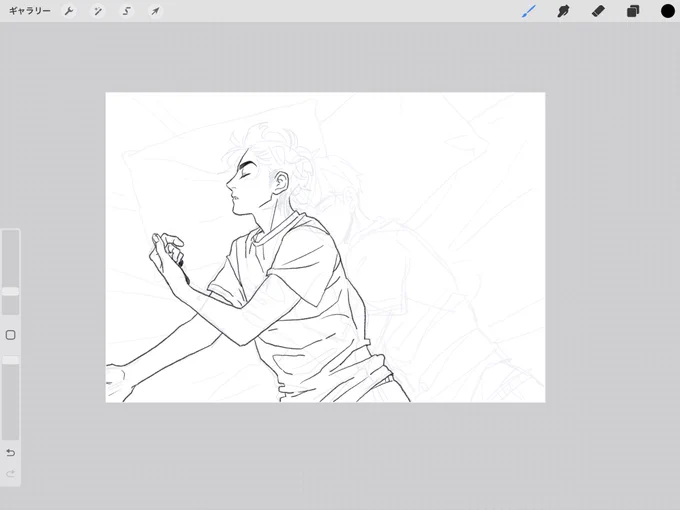
Task: Redo the last undone stroke
Action: 10,473
